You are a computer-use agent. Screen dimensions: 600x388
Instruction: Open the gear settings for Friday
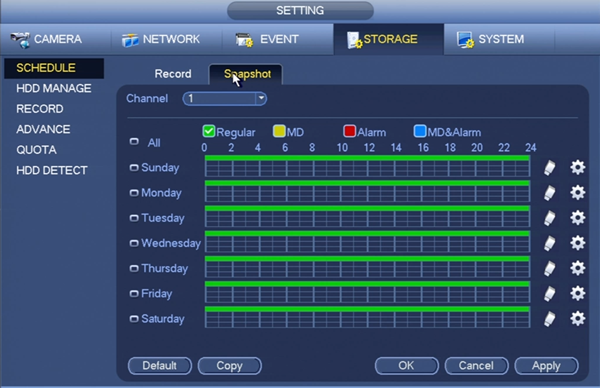coord(577,293)
